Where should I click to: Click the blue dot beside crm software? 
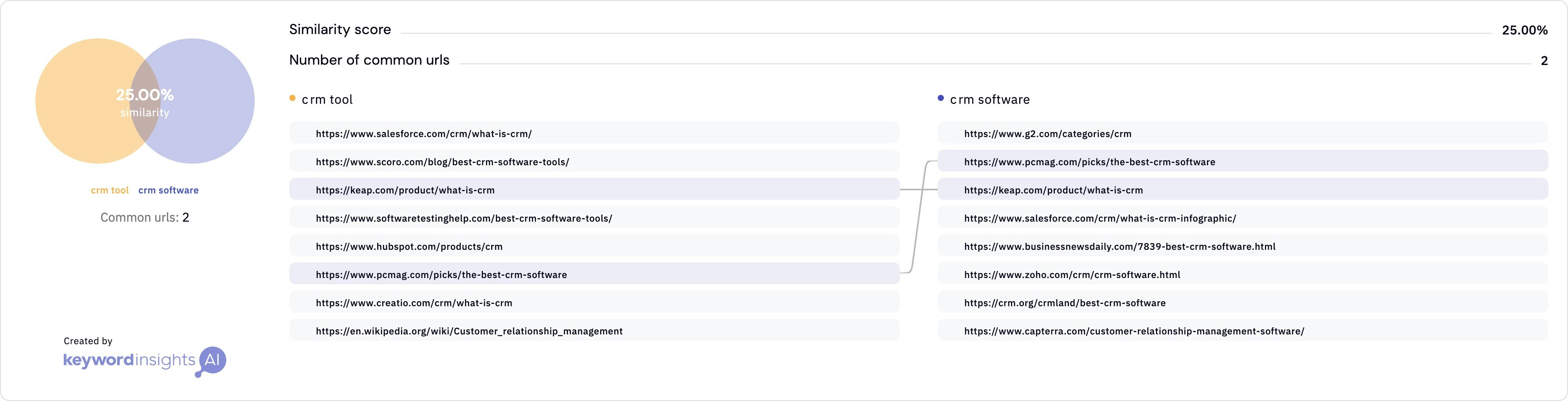pyautogui.click(x=941, y=98)
